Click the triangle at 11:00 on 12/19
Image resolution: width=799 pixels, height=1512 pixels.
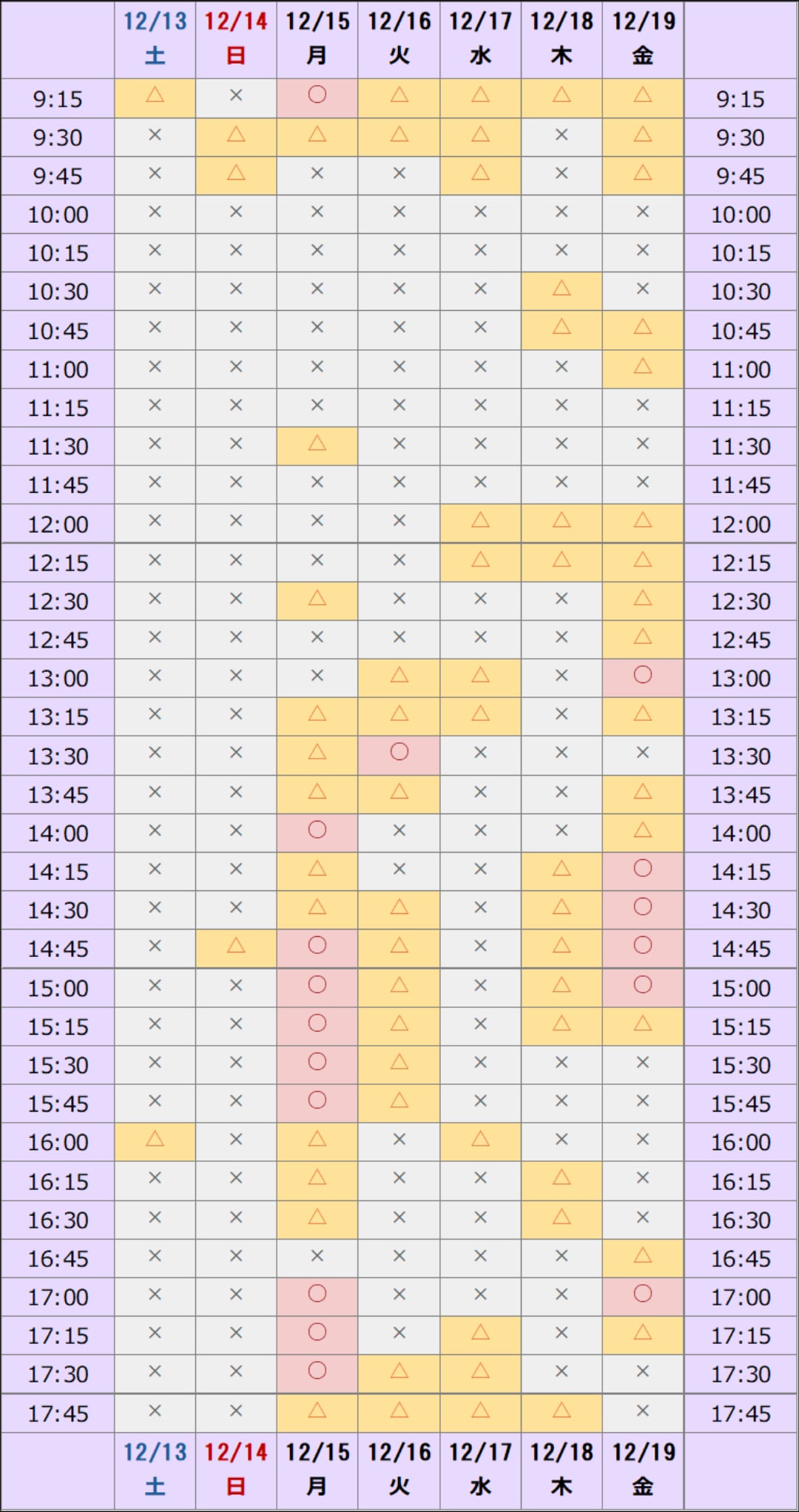(x=642, y=366)
